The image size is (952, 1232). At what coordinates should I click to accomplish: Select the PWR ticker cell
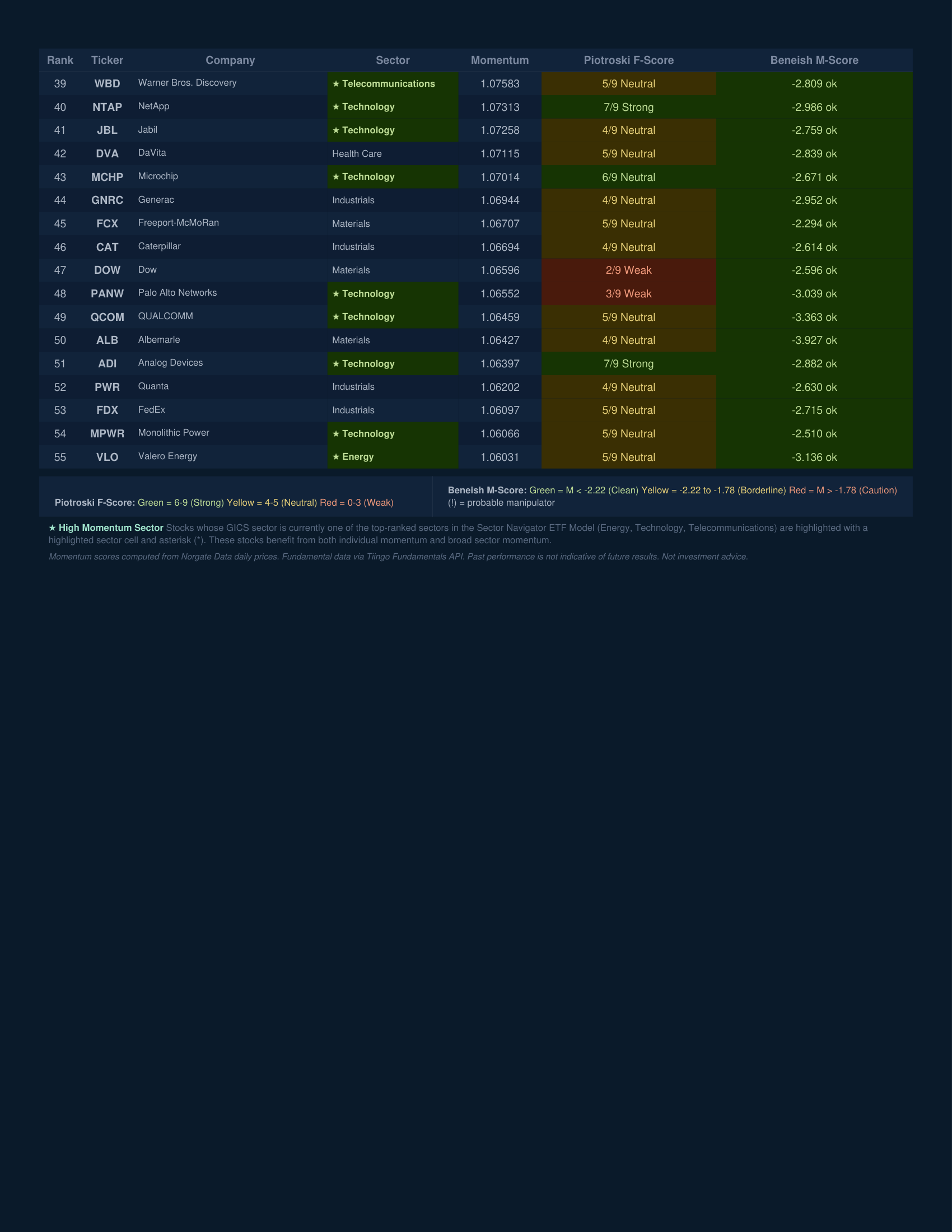point(107,387)
